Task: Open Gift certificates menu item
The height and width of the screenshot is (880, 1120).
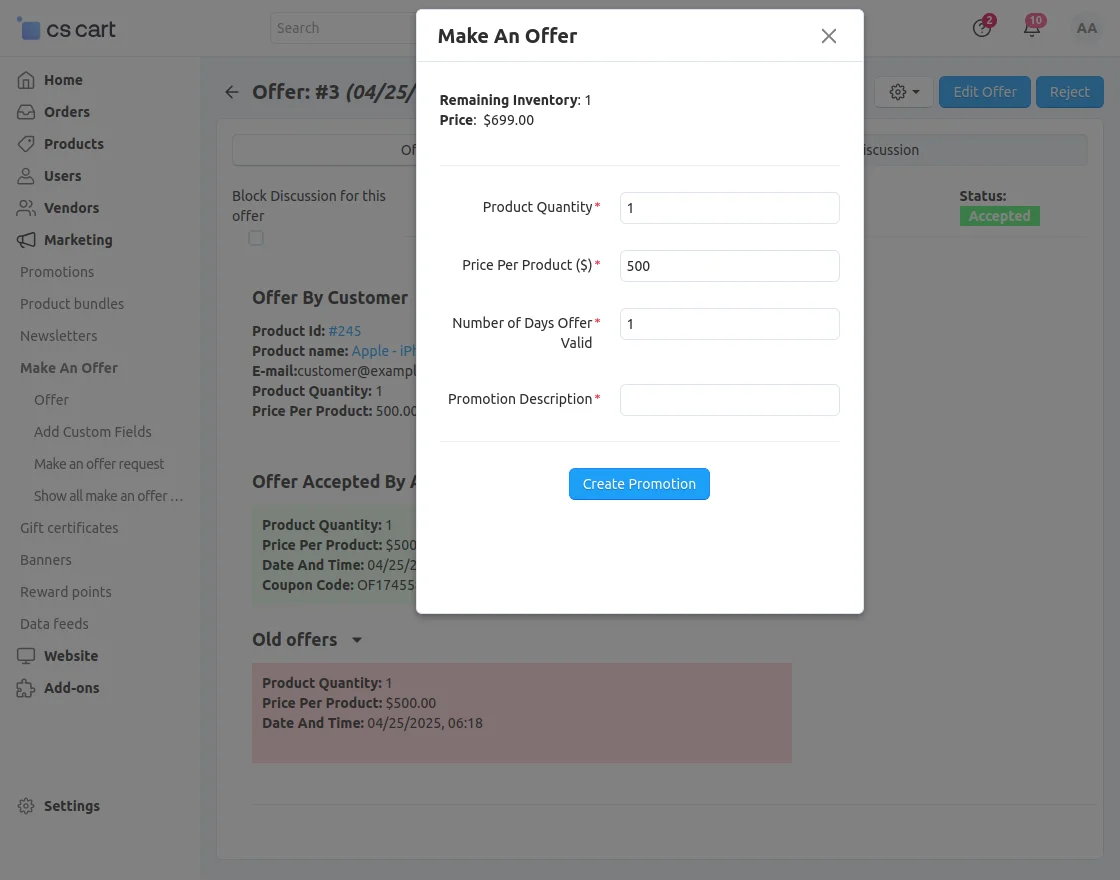Action: pyautogui.click(x=69, y=528)
